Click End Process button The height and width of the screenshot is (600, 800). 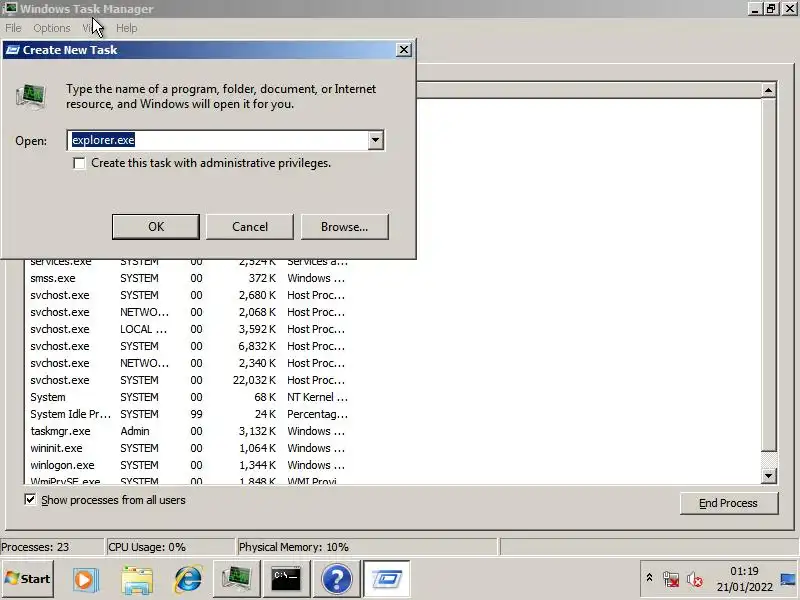729,503
